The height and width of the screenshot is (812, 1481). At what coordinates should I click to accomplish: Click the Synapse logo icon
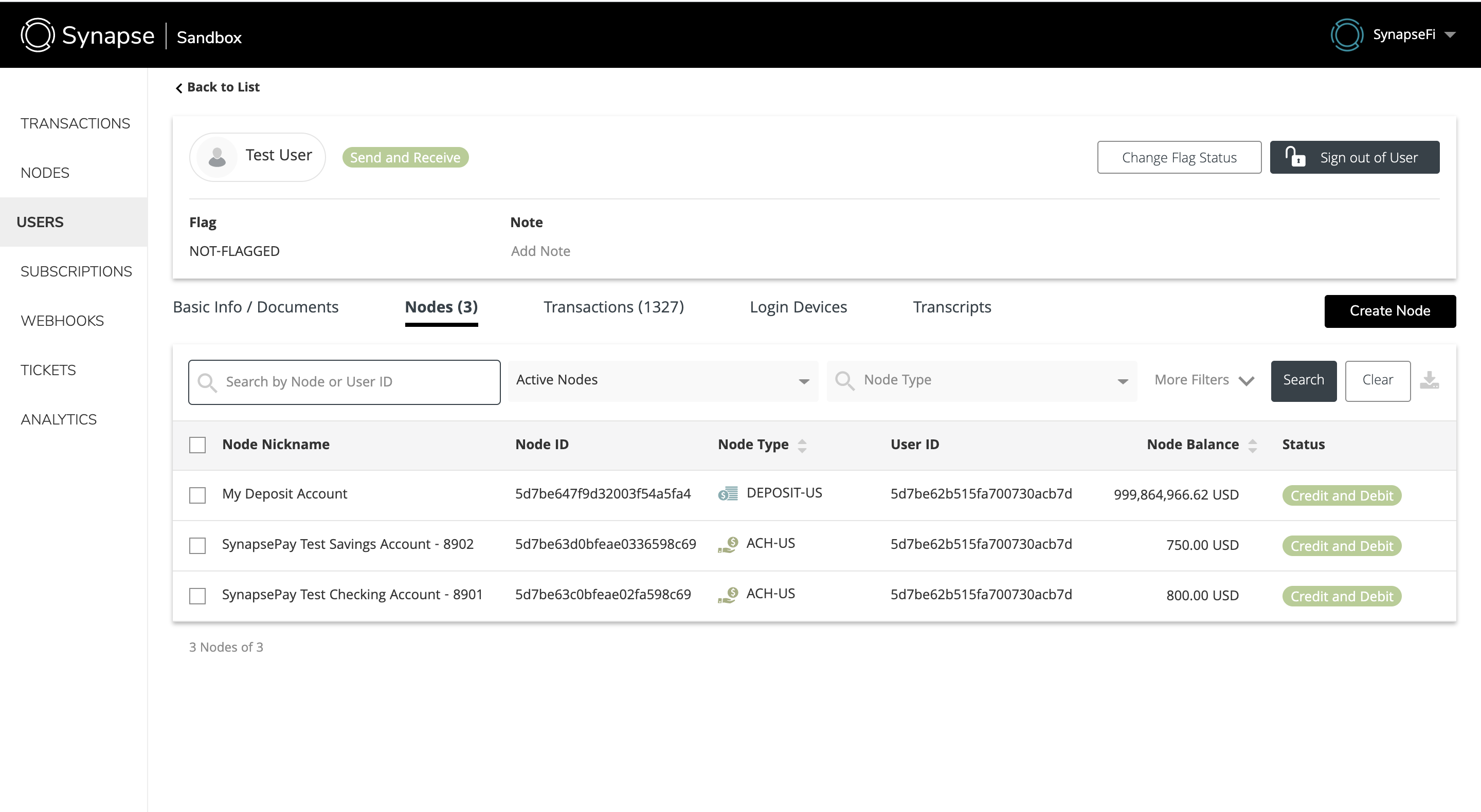[x=38, y=34]
